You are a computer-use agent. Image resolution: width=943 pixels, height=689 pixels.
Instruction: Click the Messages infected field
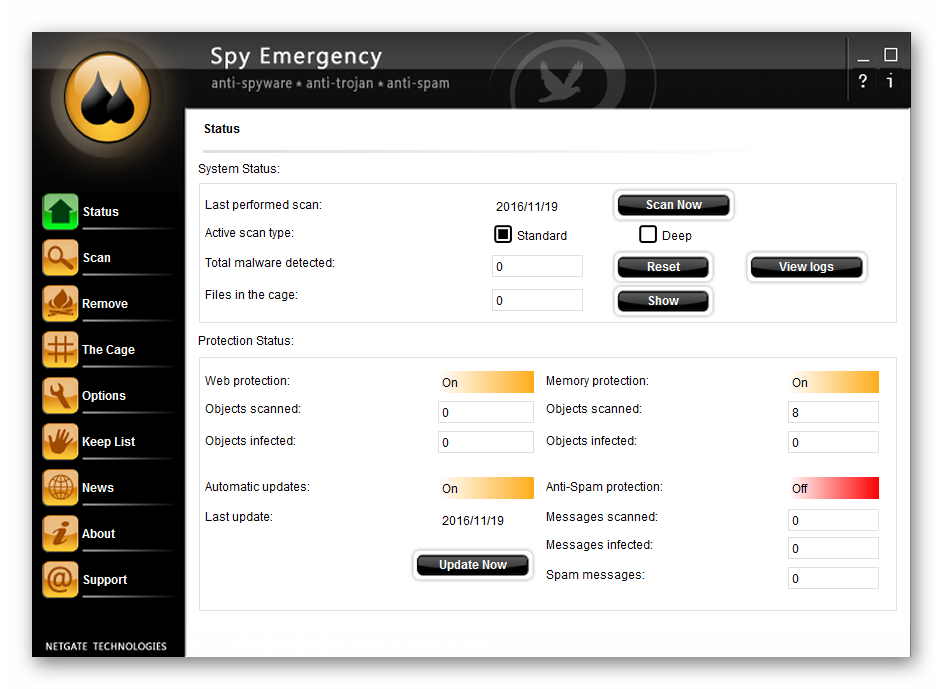tap(833, 548)
